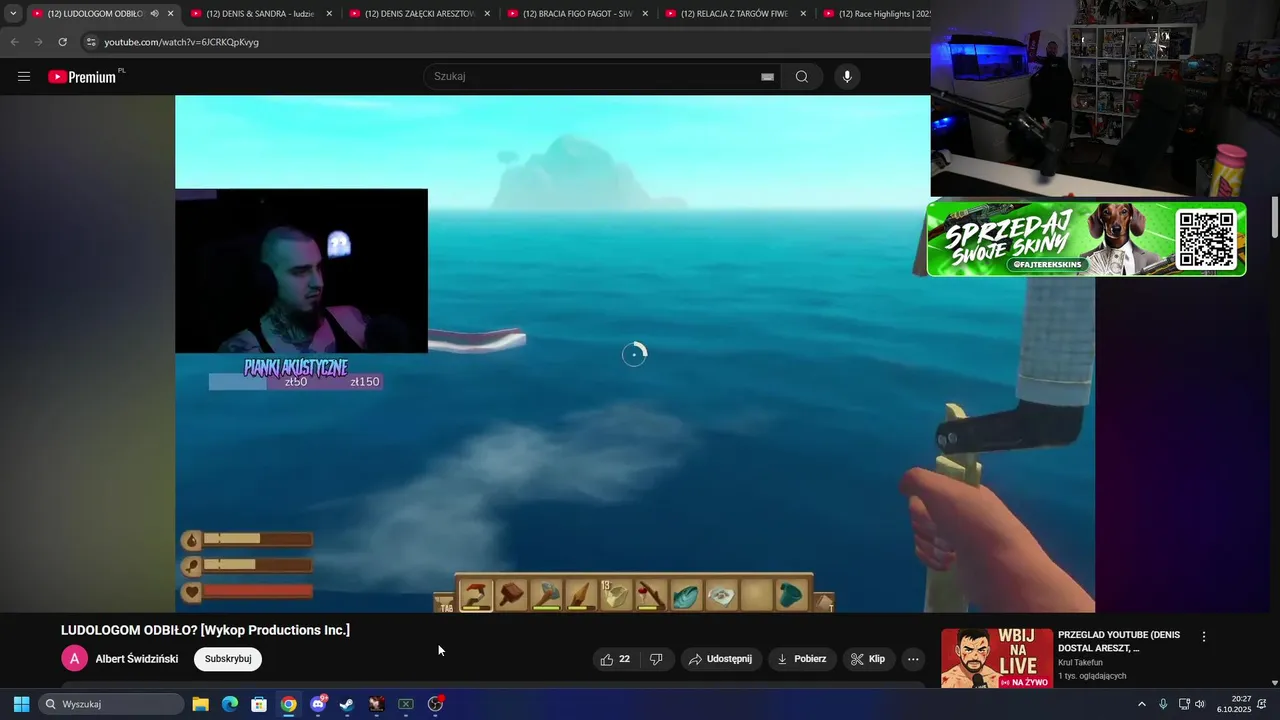This screenshot has height=720, width=1280.
Task: Open Discord from taskbar
Action: click(318, 704)
